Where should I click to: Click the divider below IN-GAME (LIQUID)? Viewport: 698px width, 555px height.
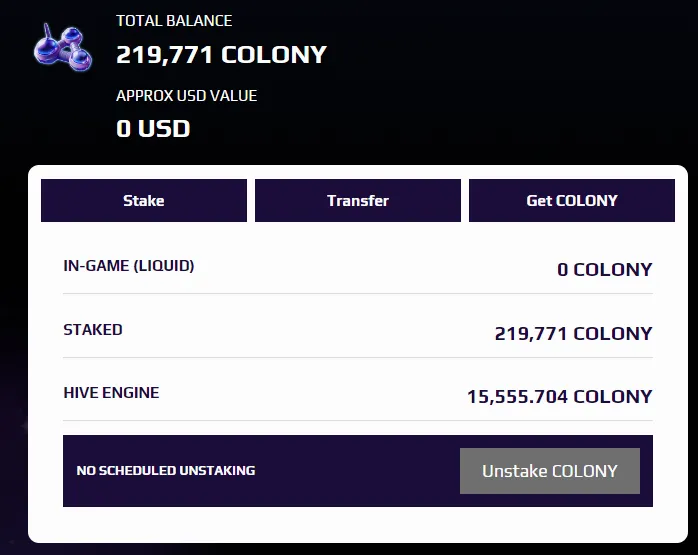[358, 294]
